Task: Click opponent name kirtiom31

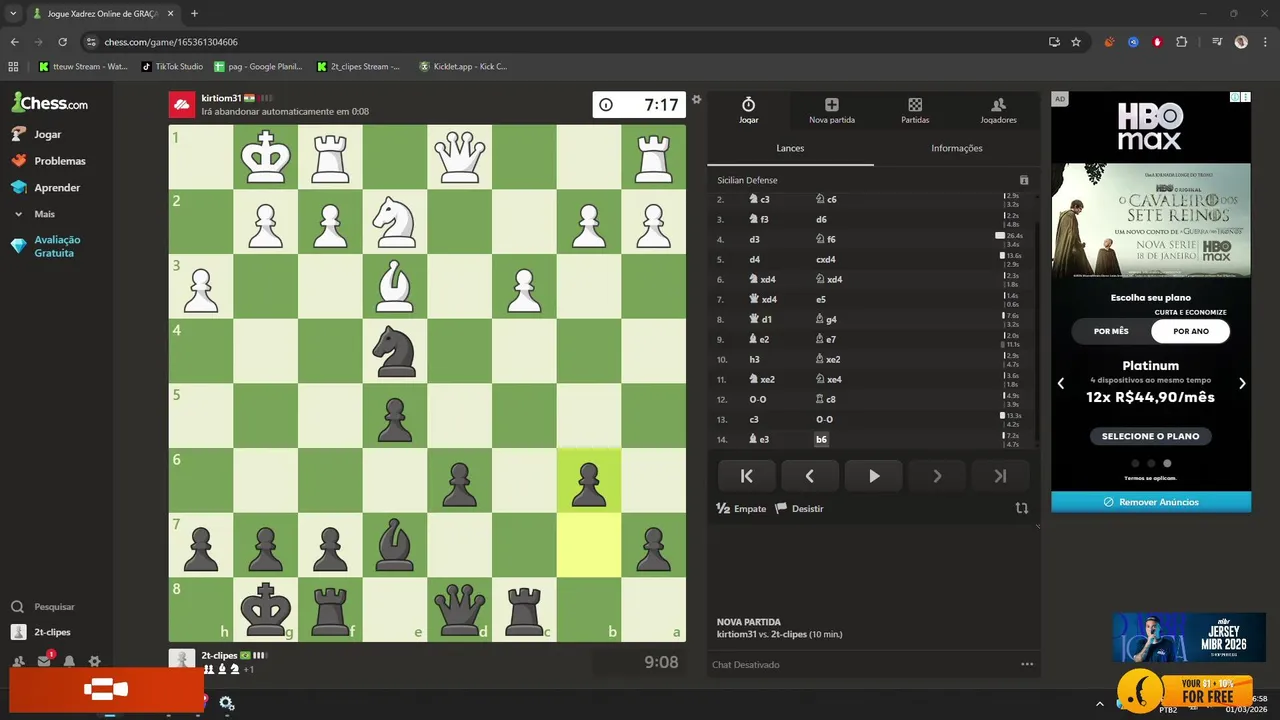Action: (221, 98)
